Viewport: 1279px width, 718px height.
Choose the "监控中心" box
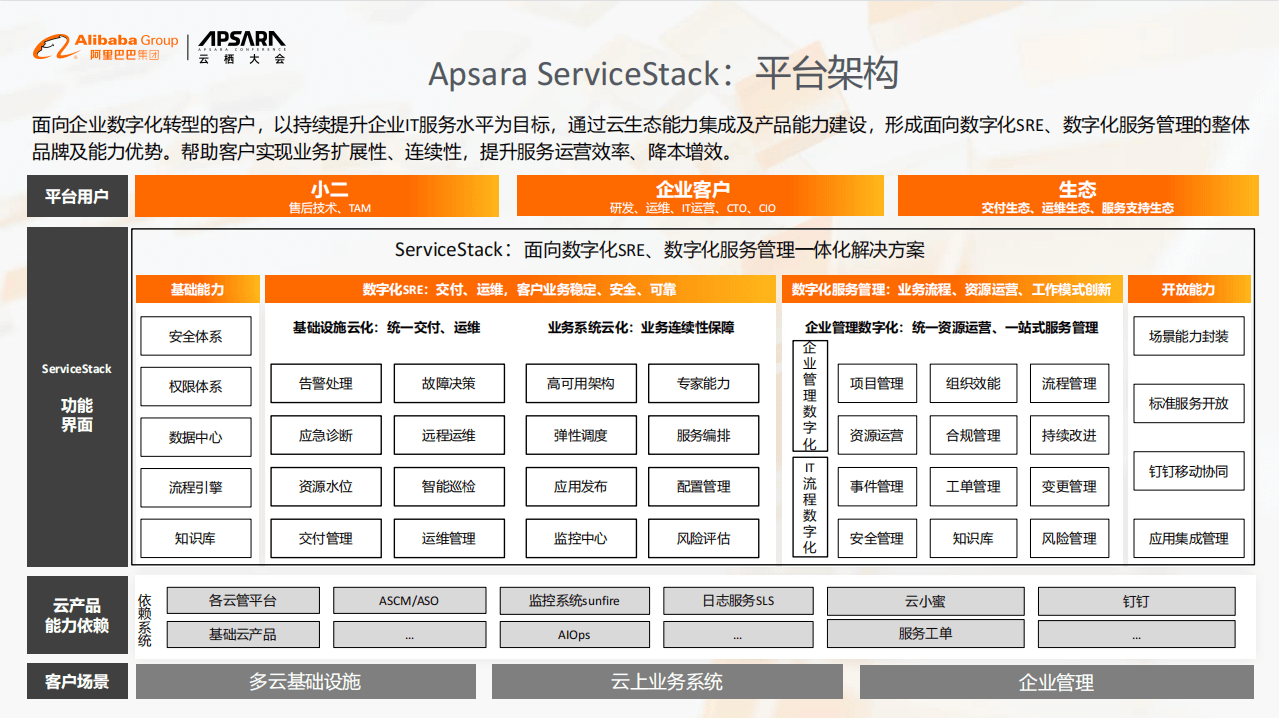pyautogui.click(x=581, y=538)
